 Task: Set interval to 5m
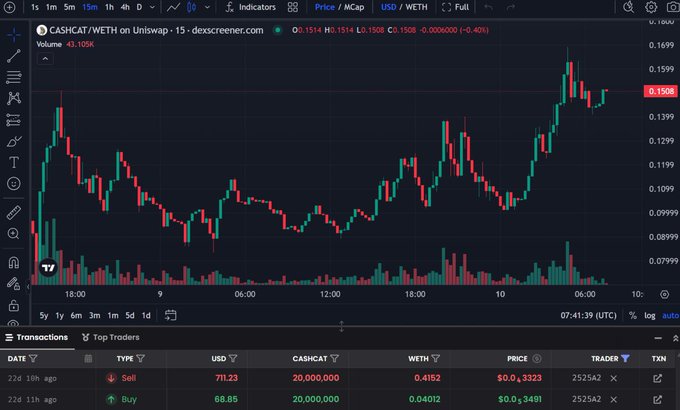click(x=69, y=7)
